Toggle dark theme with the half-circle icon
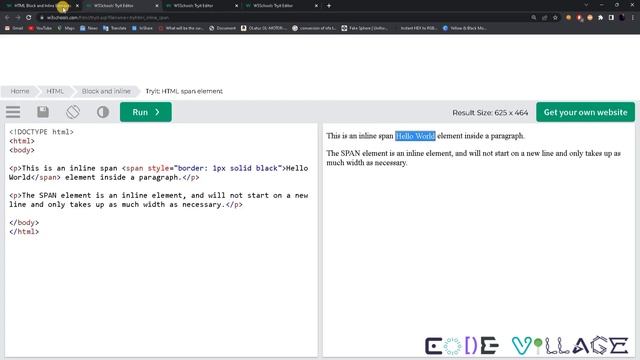This screenshot has height=360, width=640. coord(103,112)
